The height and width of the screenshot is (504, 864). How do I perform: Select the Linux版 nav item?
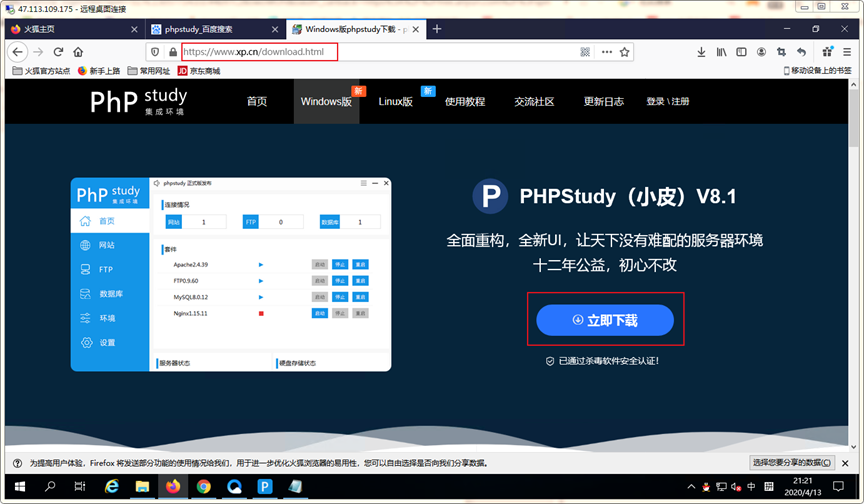click(x=396, y=101)
